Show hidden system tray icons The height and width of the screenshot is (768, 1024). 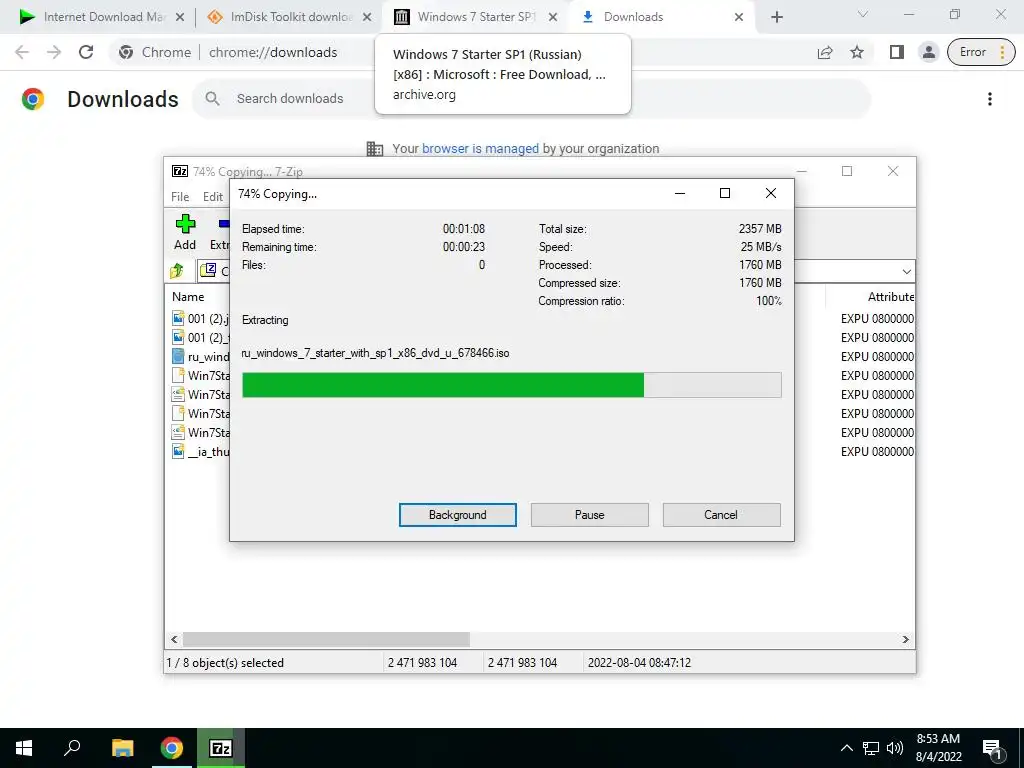tap(846, 748)
